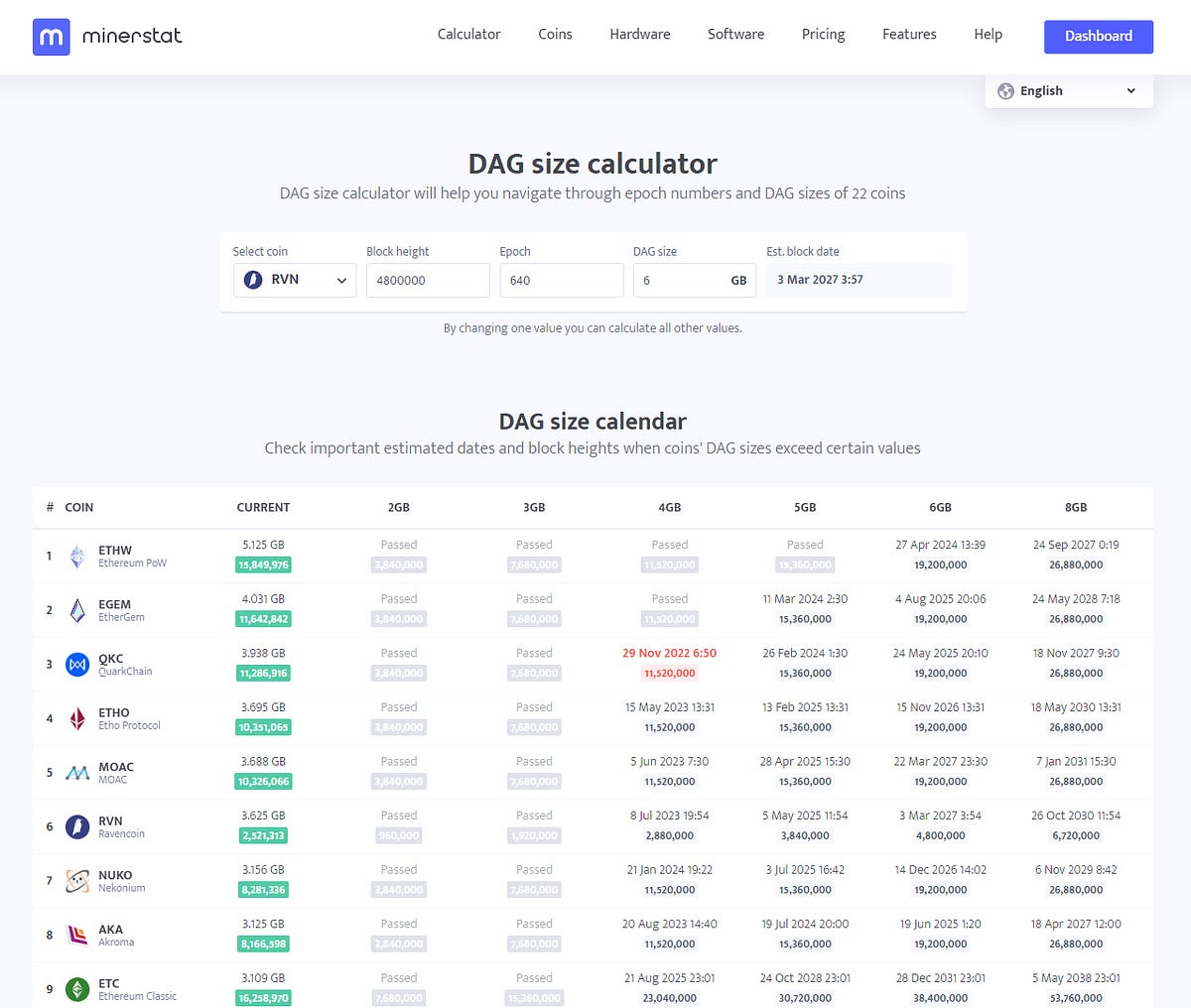The image size is (1191, 1008).
Task: Open the Help menu
Action: click(988, 34)
